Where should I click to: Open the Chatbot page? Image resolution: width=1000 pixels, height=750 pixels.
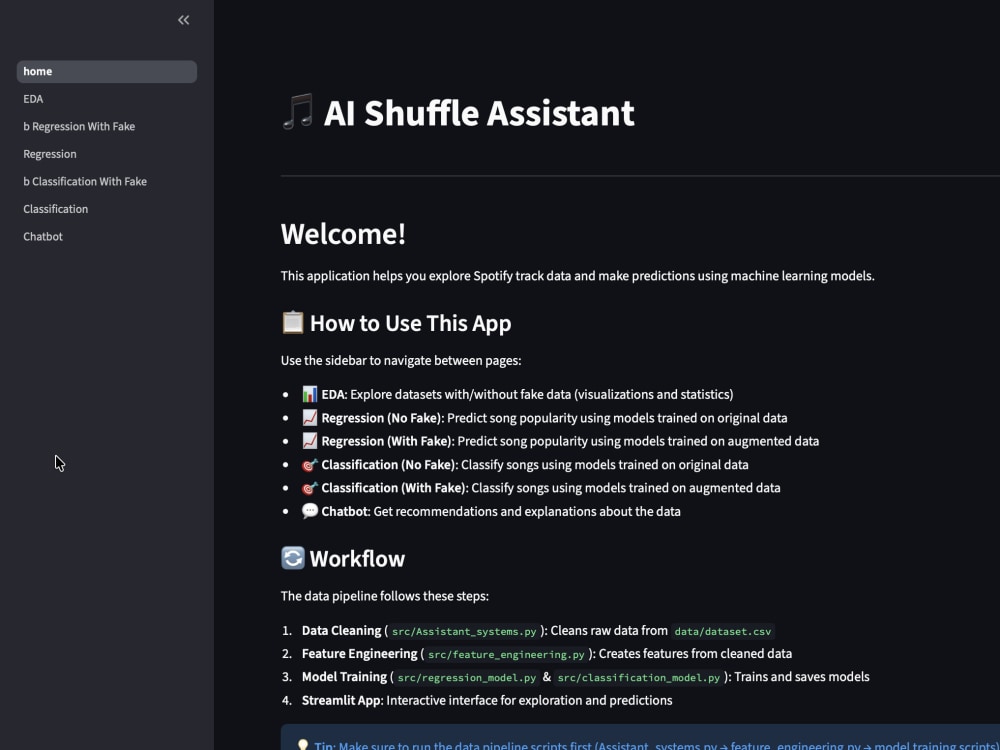pos(107,236)
